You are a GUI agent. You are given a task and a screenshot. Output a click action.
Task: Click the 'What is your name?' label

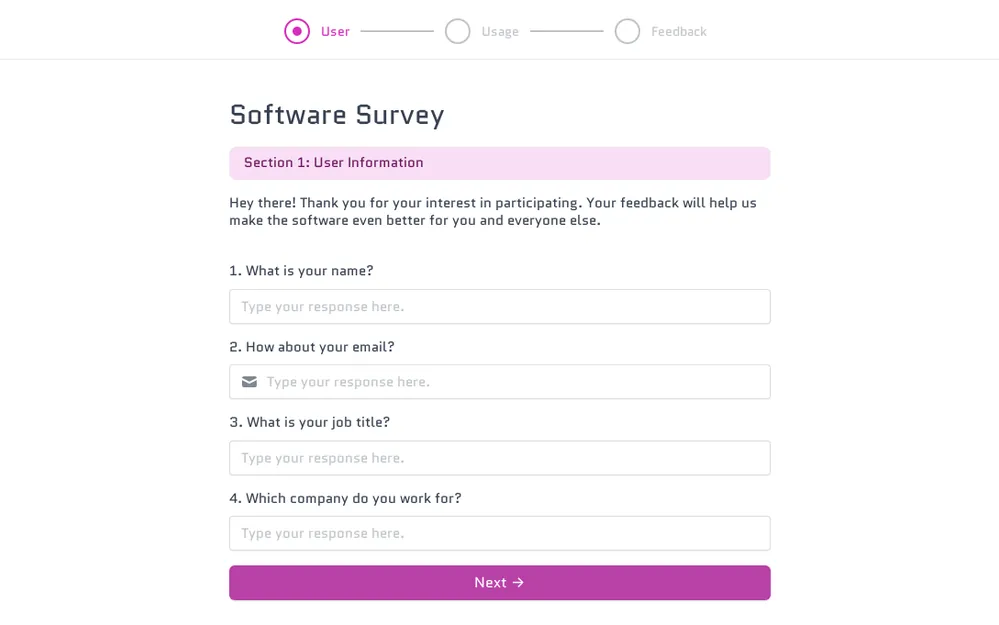[x=301, y=271]
